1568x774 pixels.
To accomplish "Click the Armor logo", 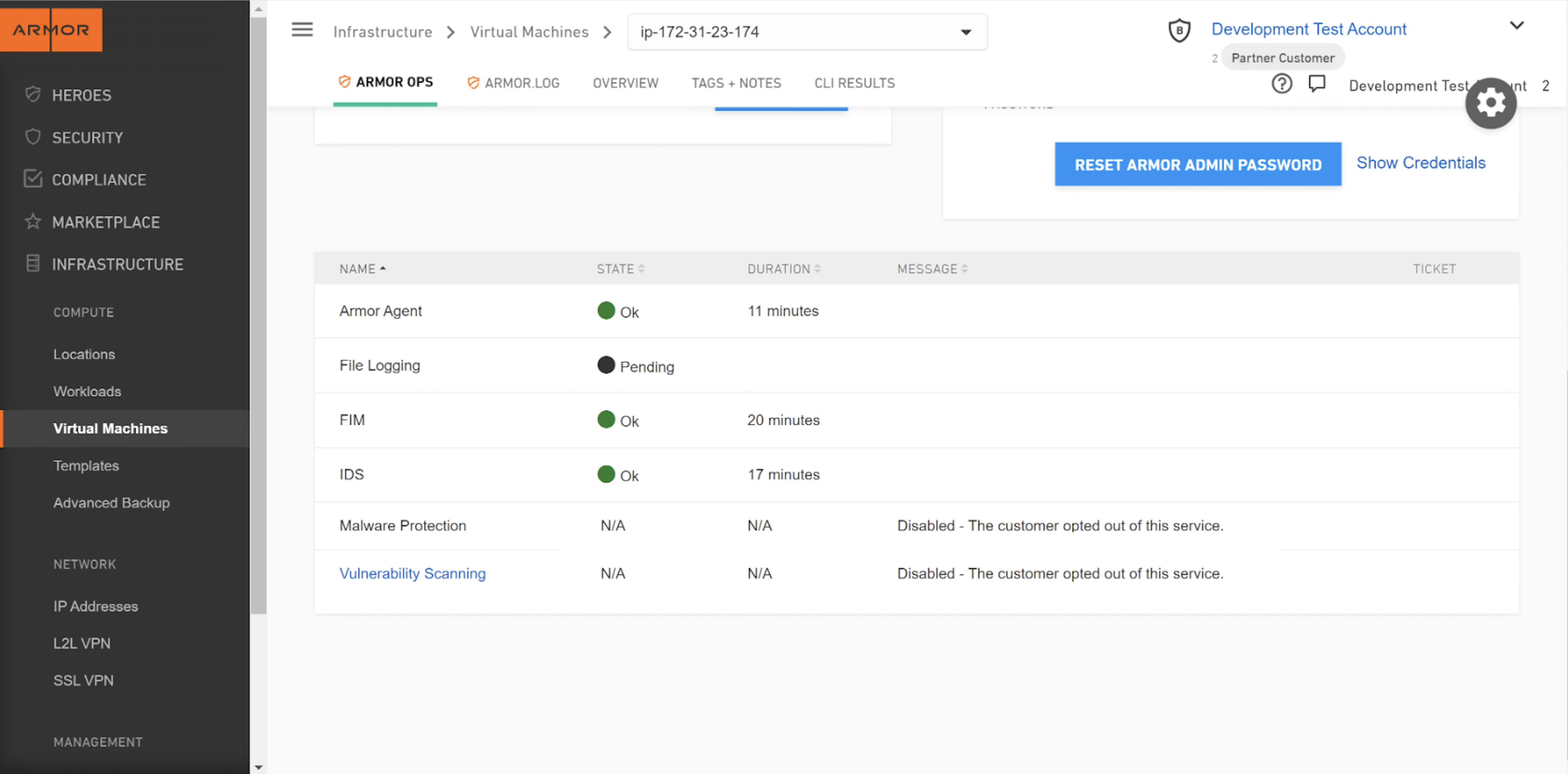I will [51, 29].
